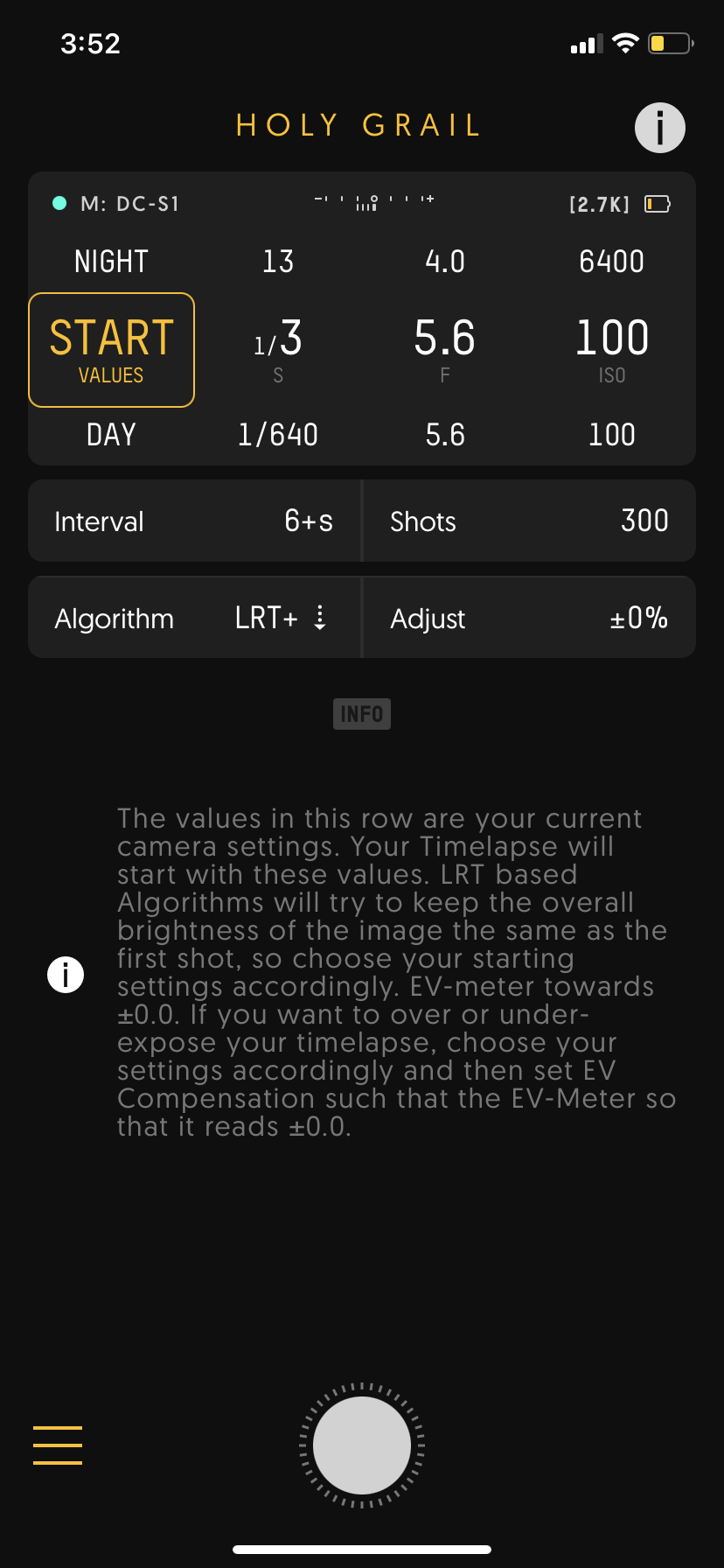Tap the start aperture 5.6 F

[x=445, y=347]
